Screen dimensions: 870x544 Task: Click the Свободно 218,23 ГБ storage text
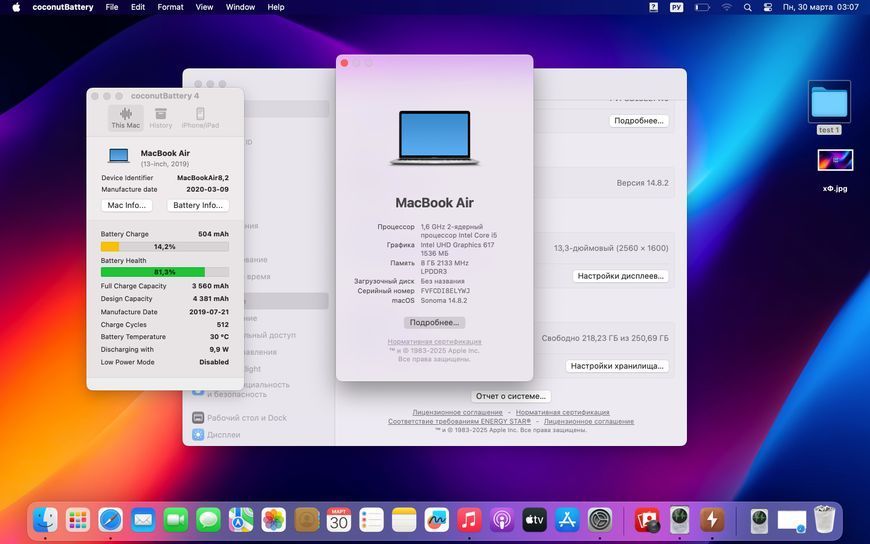coord(605,338)
